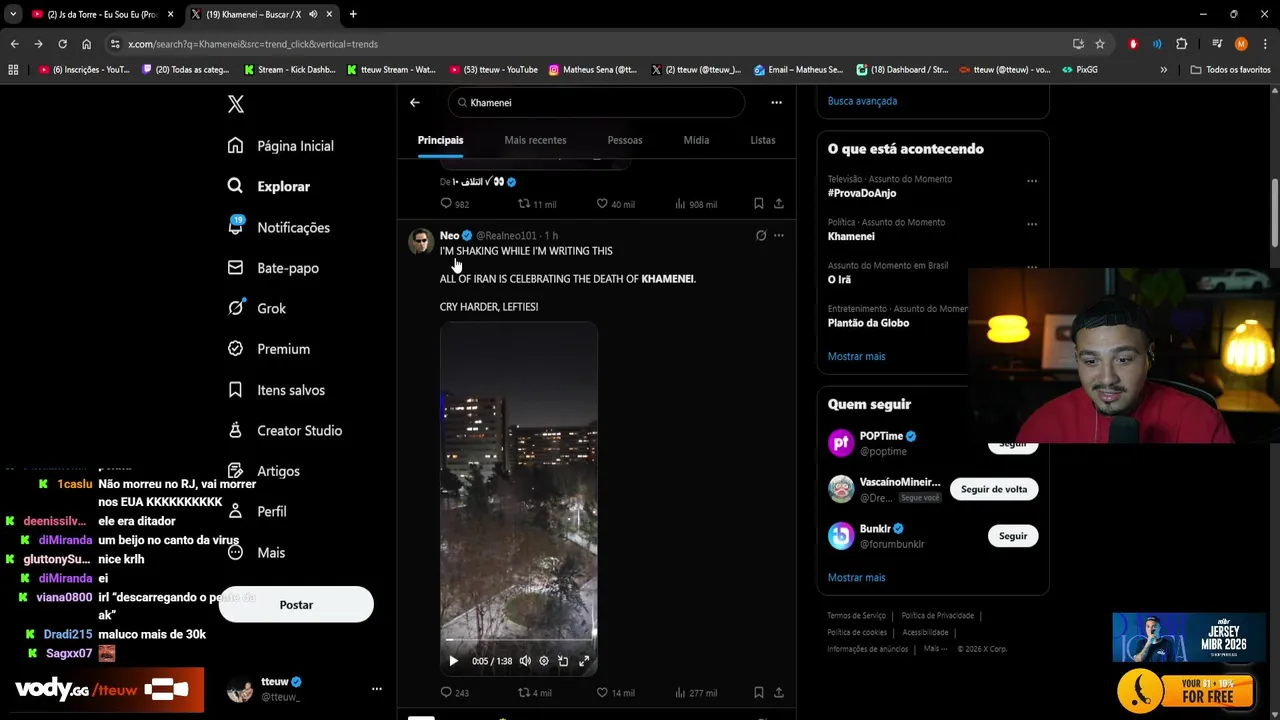Switch to Principais tab

[x=440, y=140]
